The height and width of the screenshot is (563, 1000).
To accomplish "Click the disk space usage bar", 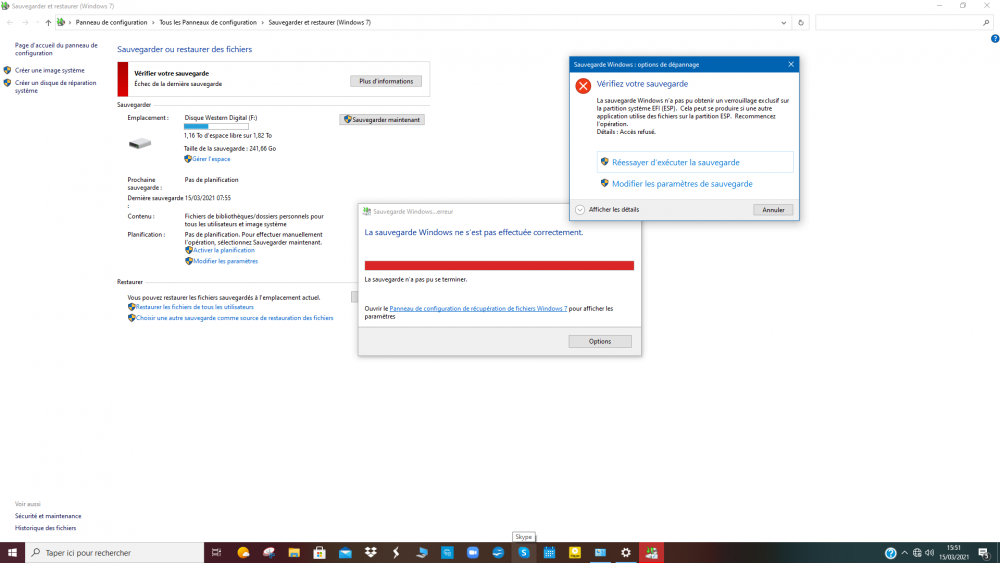I will point(216,126).
